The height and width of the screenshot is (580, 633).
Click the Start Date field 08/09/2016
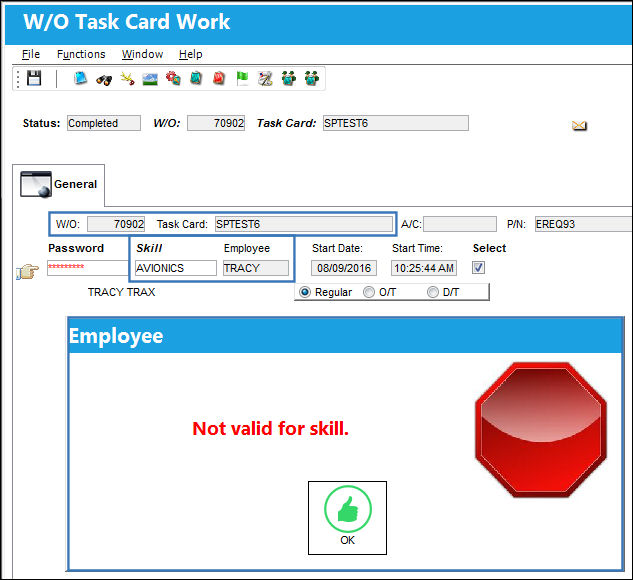tap(344, 268)
